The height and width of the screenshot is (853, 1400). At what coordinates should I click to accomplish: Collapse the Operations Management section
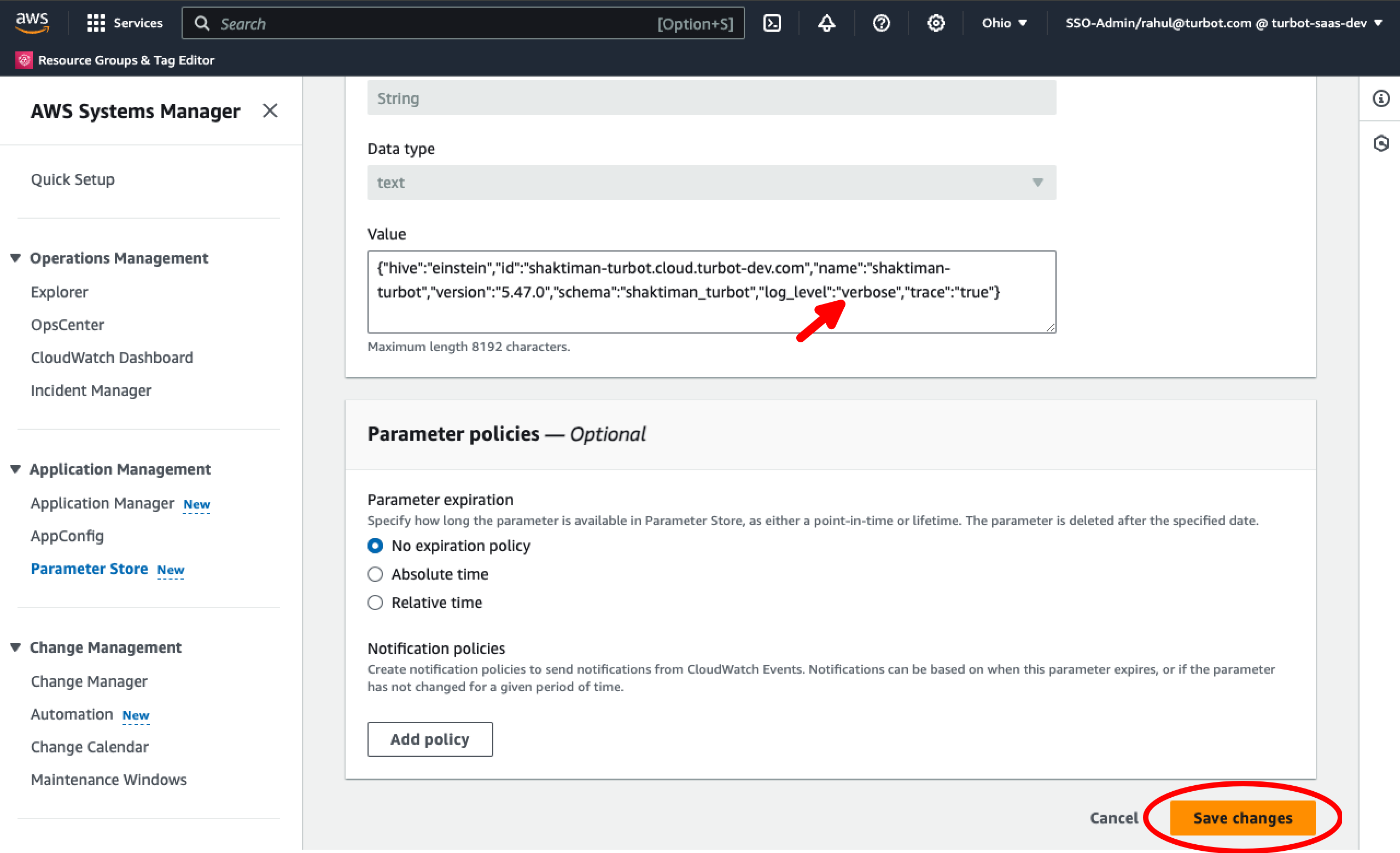(15, 257)
